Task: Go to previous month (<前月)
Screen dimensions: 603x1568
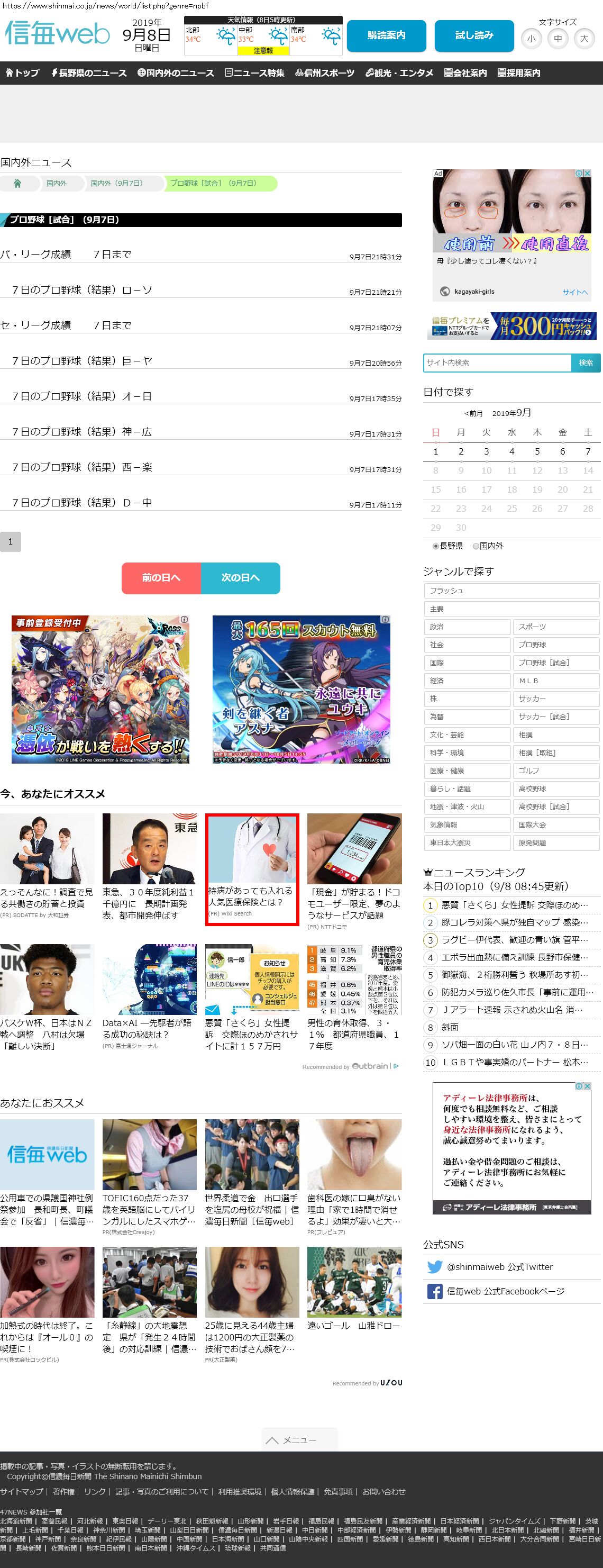Action: pyautogui.click(x=473, y=413)
